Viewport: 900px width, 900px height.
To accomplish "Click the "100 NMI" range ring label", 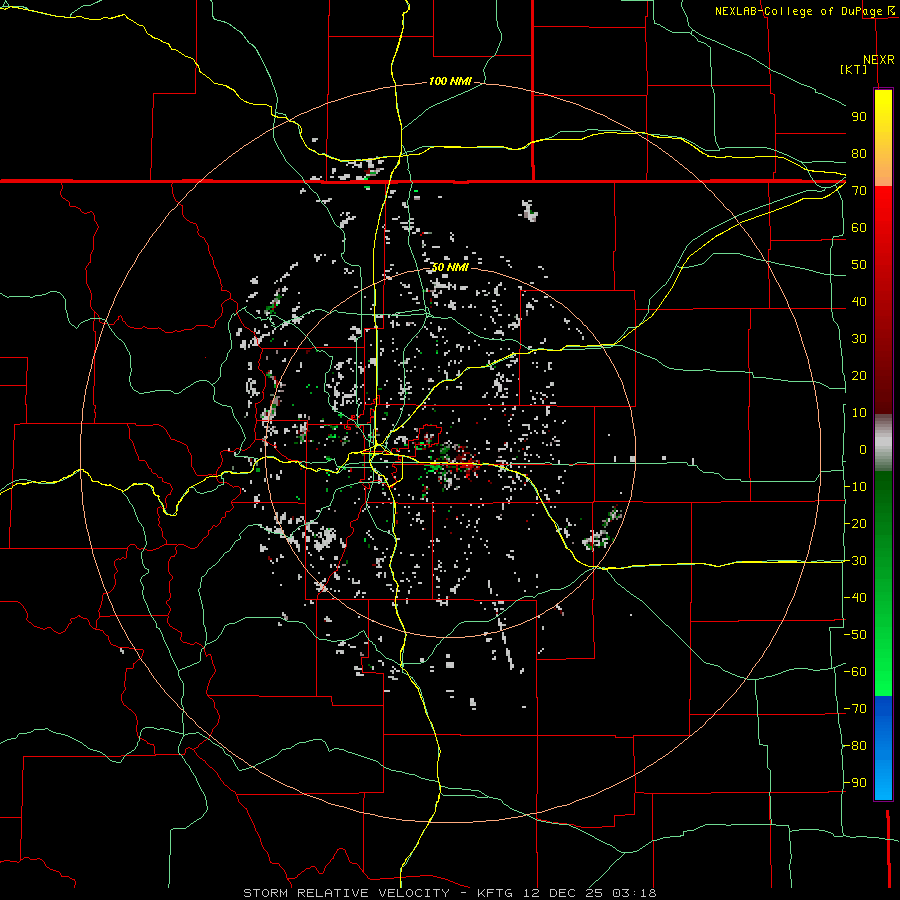I will pyautogui.click(x=450, y=81).
